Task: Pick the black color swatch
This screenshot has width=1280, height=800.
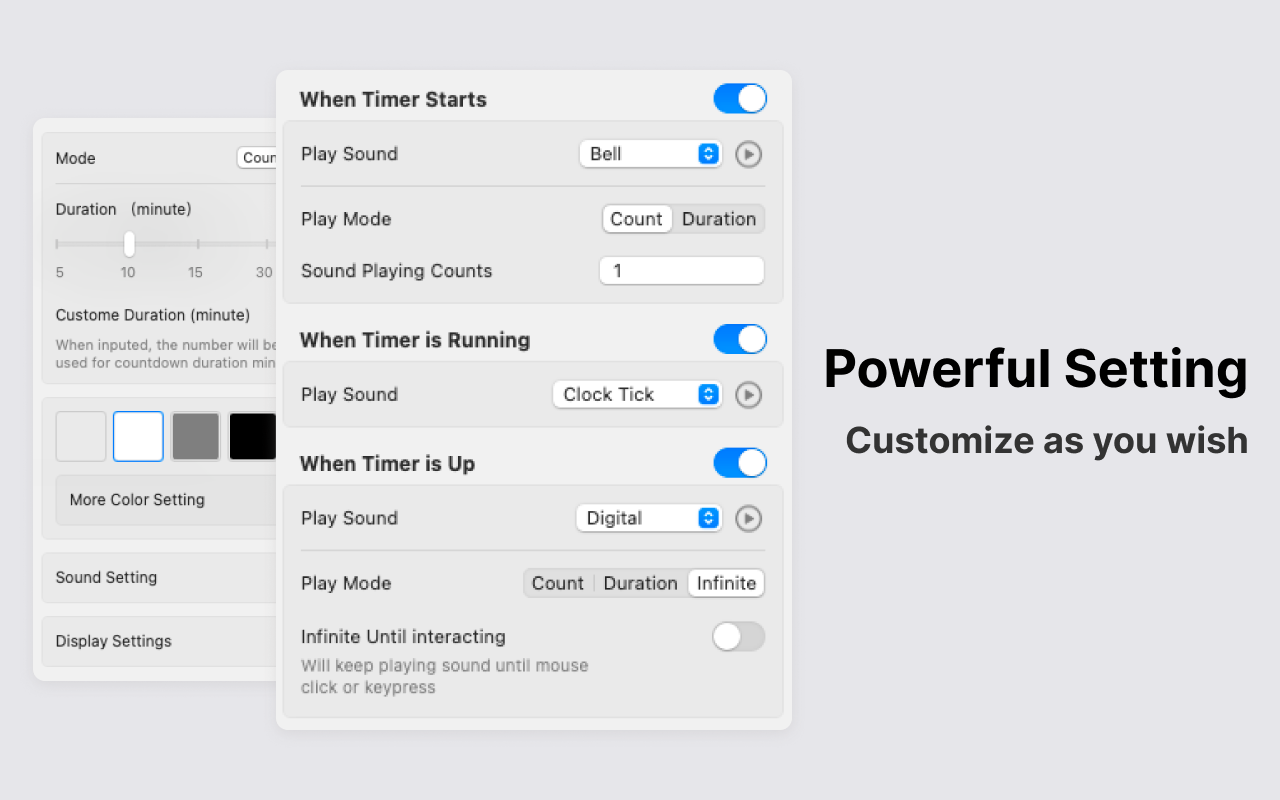Action: point(253,436)
